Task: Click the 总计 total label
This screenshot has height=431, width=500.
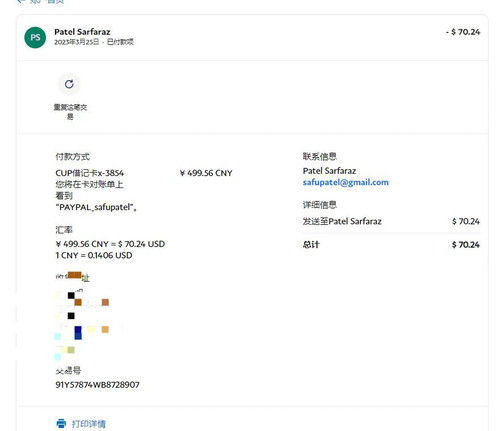Action: tap(311, 245)
